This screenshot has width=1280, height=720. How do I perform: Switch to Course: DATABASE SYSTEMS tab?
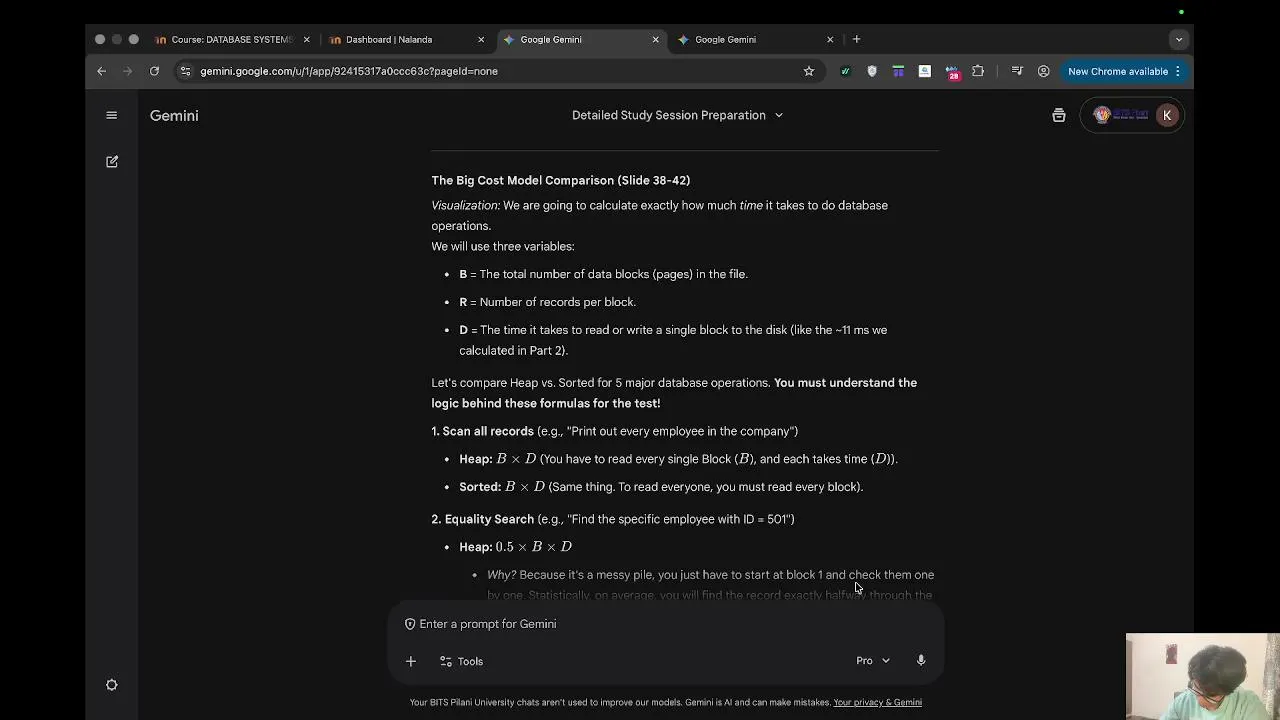pyautogui.click(x=231, y=39)
